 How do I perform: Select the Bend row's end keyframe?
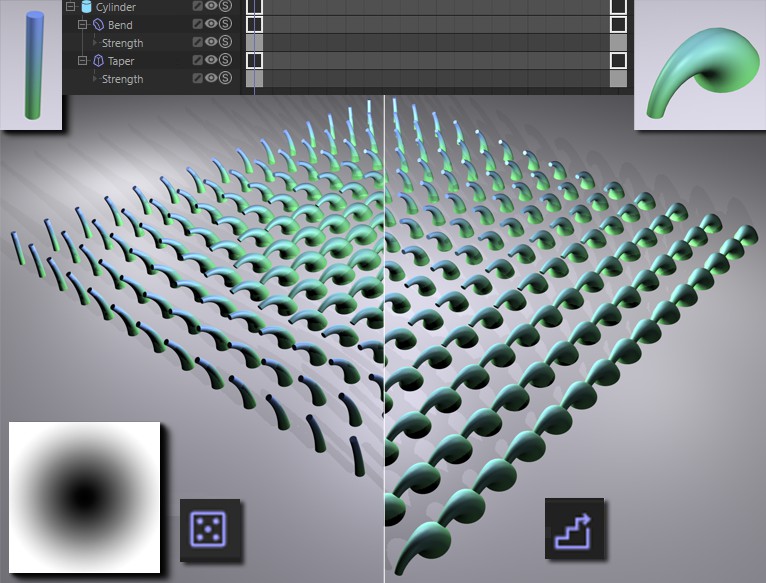[x=618, y=24]
